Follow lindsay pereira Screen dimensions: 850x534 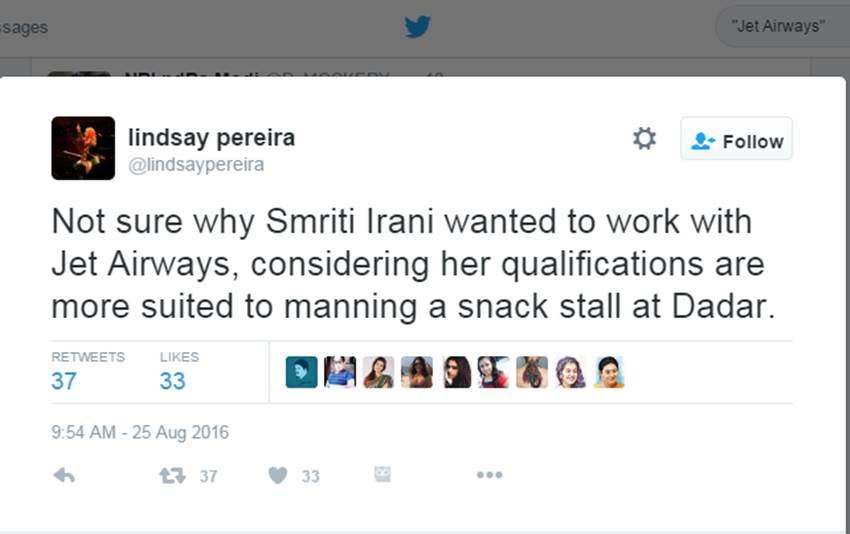coord(736,140)
